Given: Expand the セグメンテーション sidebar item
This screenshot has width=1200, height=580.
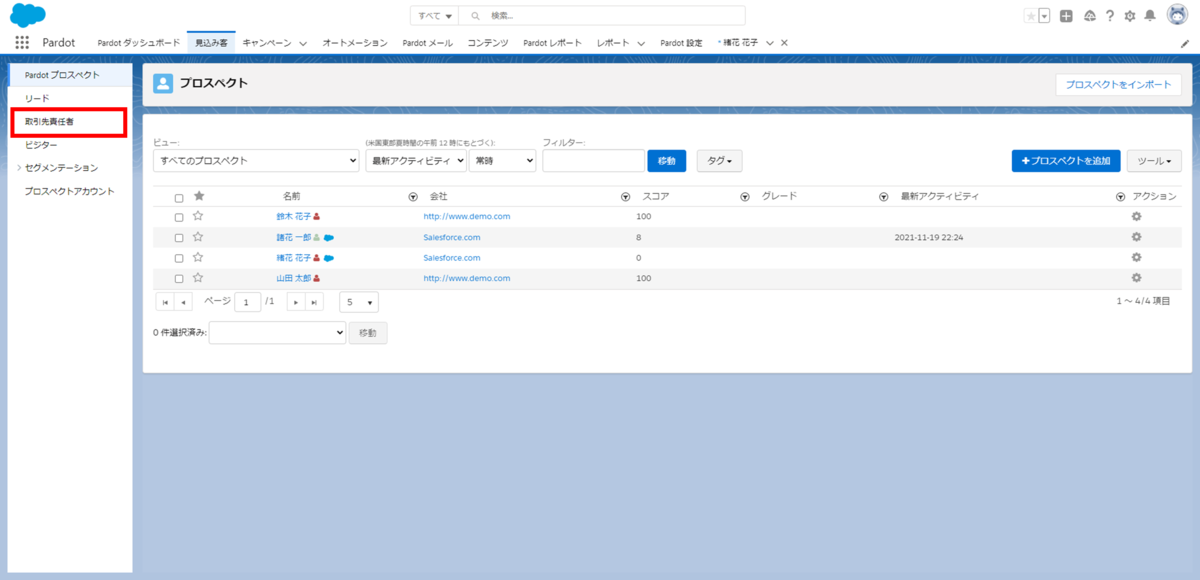Looking at the screenshot, I should 18,168.
